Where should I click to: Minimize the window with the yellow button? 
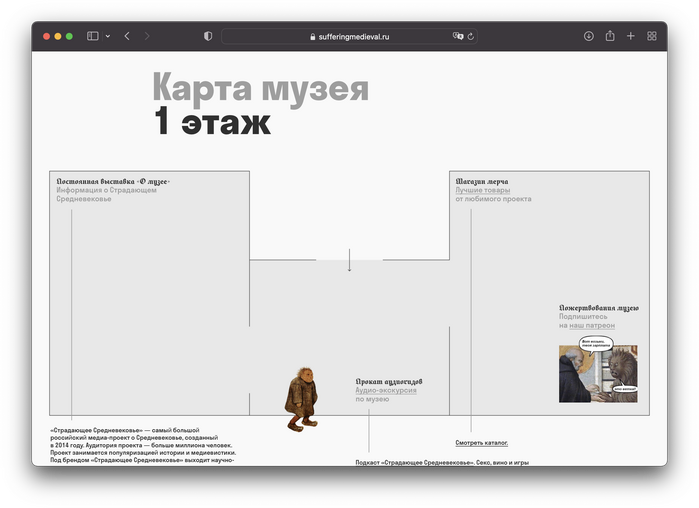[58, 36]
